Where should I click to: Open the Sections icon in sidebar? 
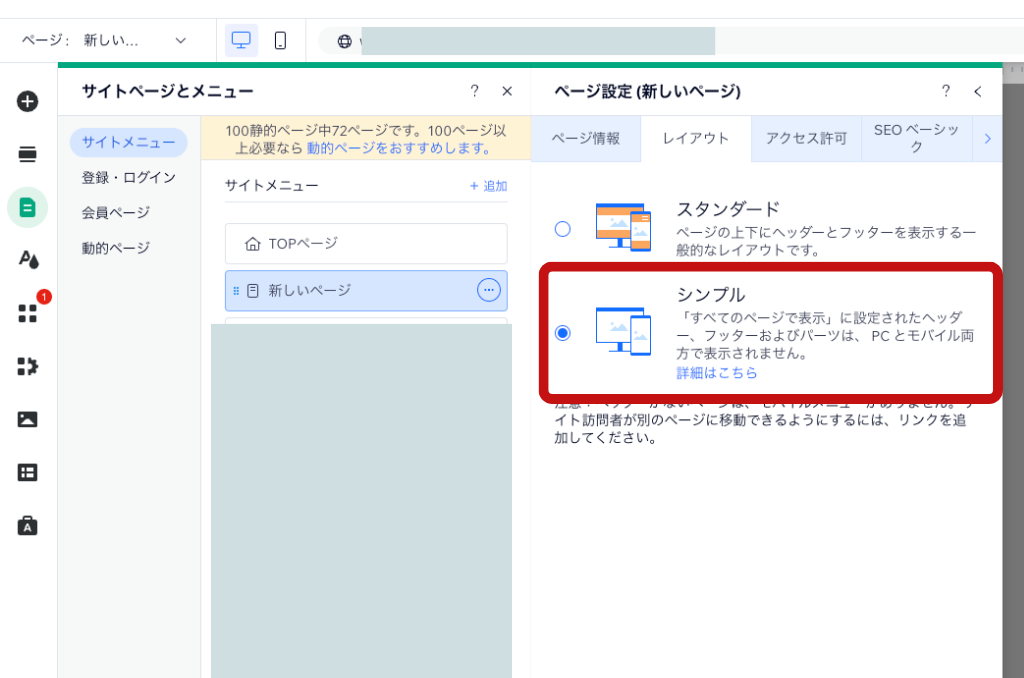pyautogui.click(x=28, y=154)
